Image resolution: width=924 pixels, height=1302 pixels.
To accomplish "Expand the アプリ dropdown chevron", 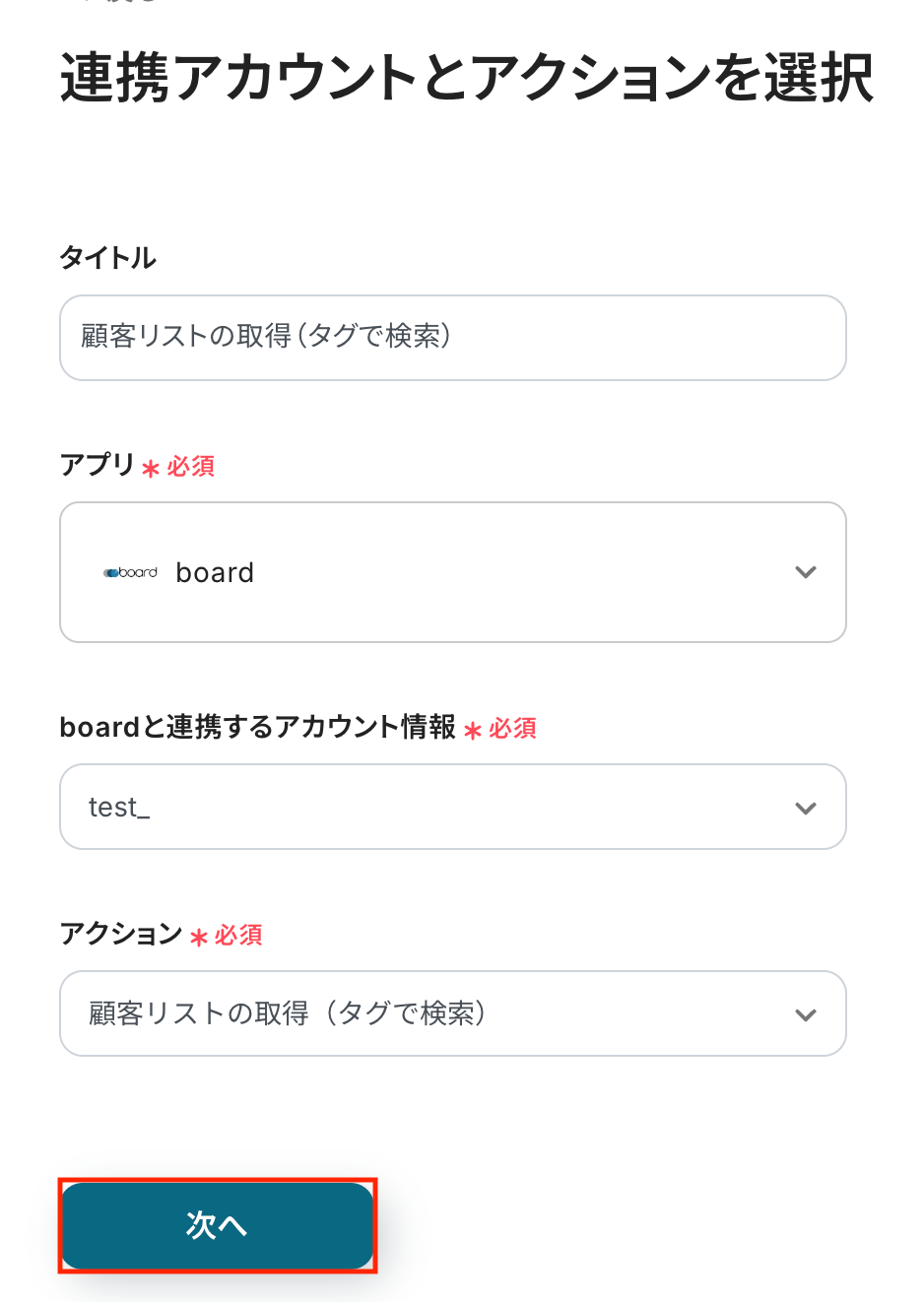I will 806,572.
